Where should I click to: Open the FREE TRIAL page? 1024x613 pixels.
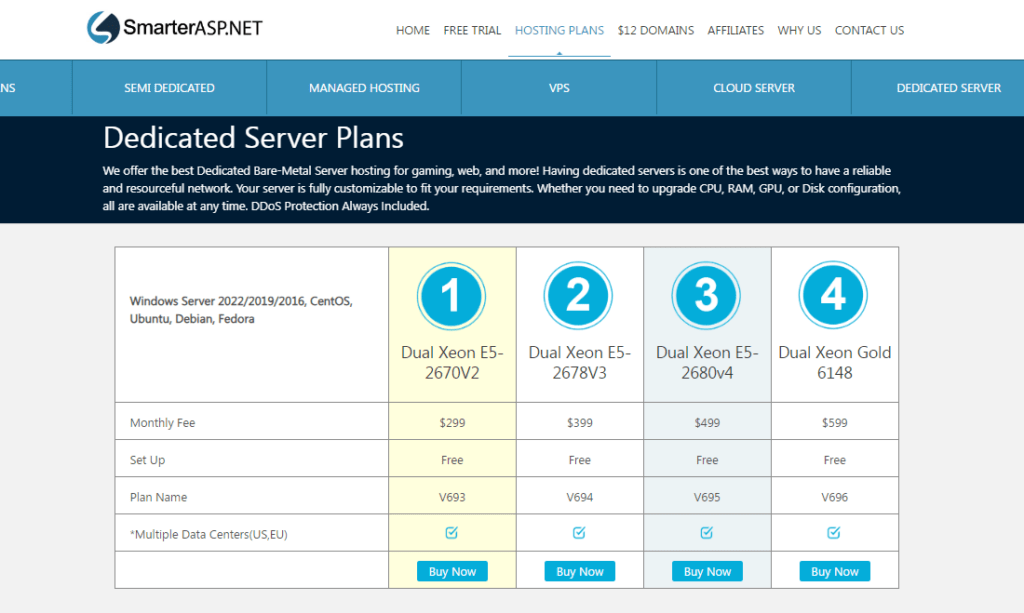472,30
